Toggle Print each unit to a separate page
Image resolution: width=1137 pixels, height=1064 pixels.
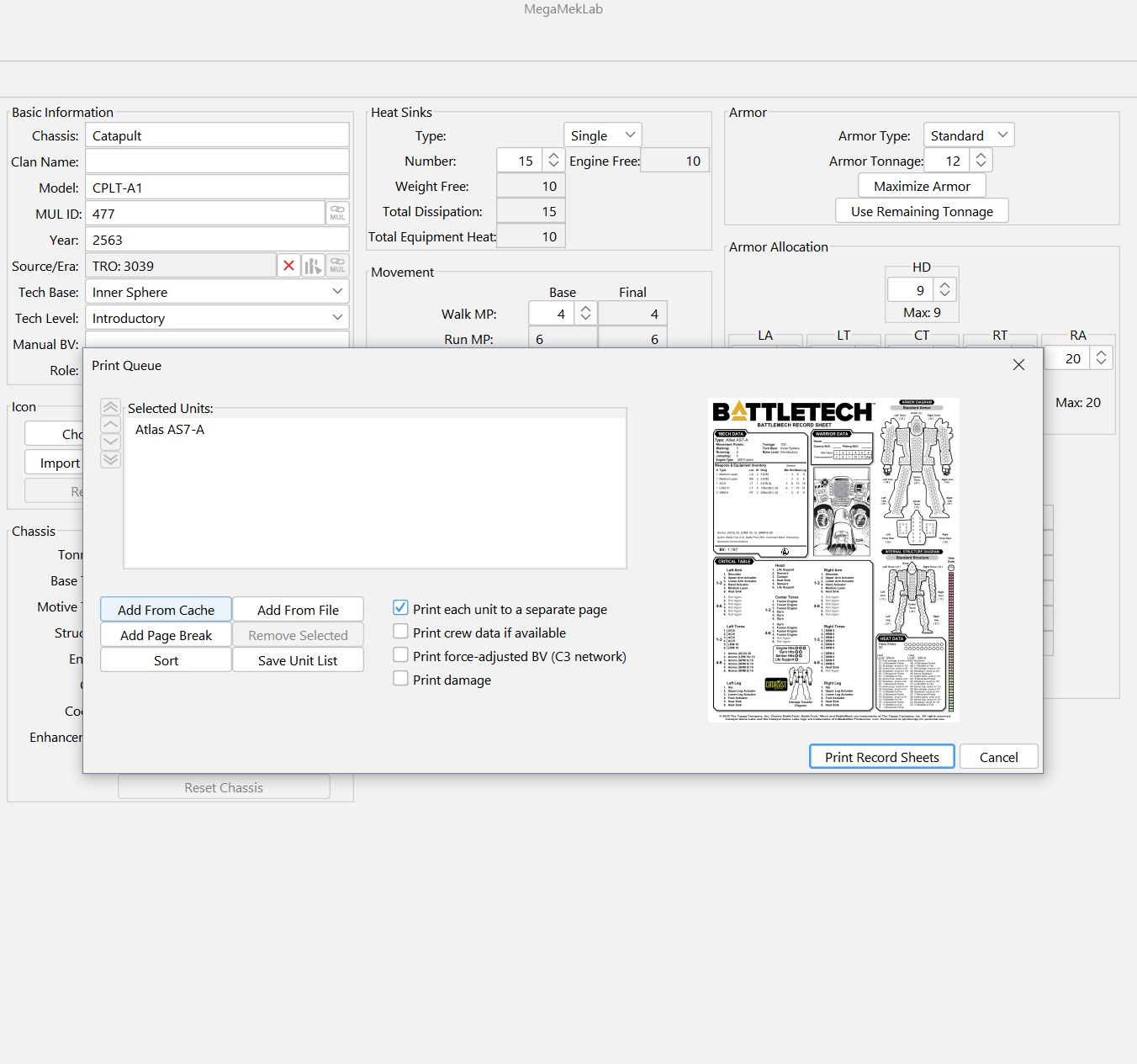[401, 608]
